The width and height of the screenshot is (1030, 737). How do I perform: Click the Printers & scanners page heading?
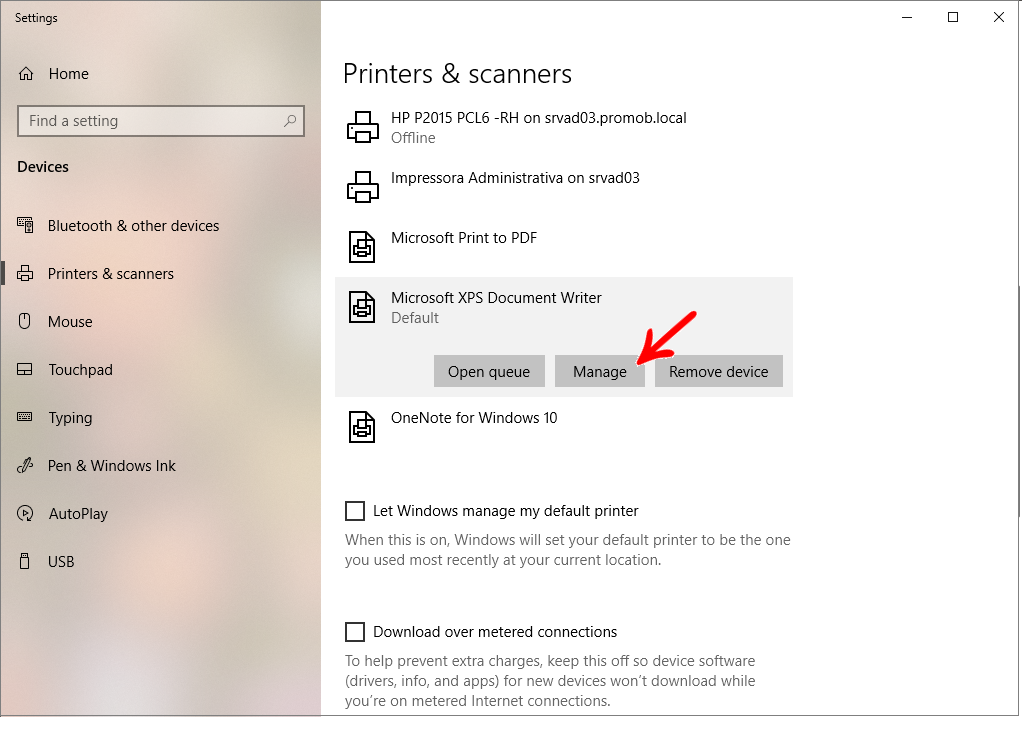tap(457, 74)
